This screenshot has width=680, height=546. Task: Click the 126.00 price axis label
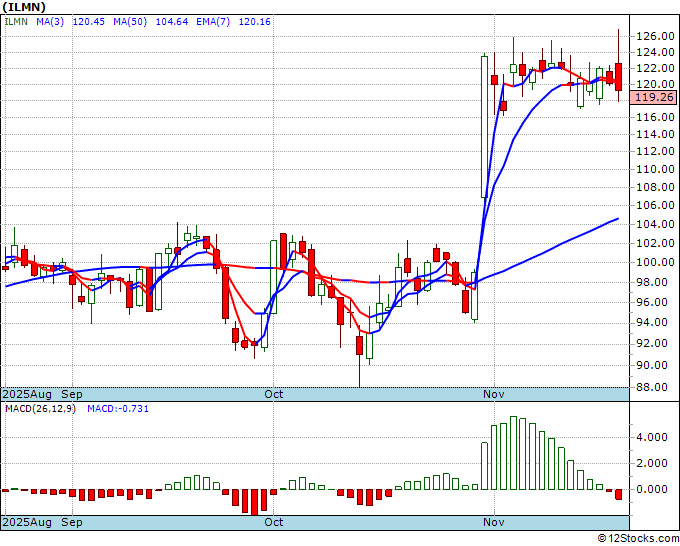coord(655,36)
